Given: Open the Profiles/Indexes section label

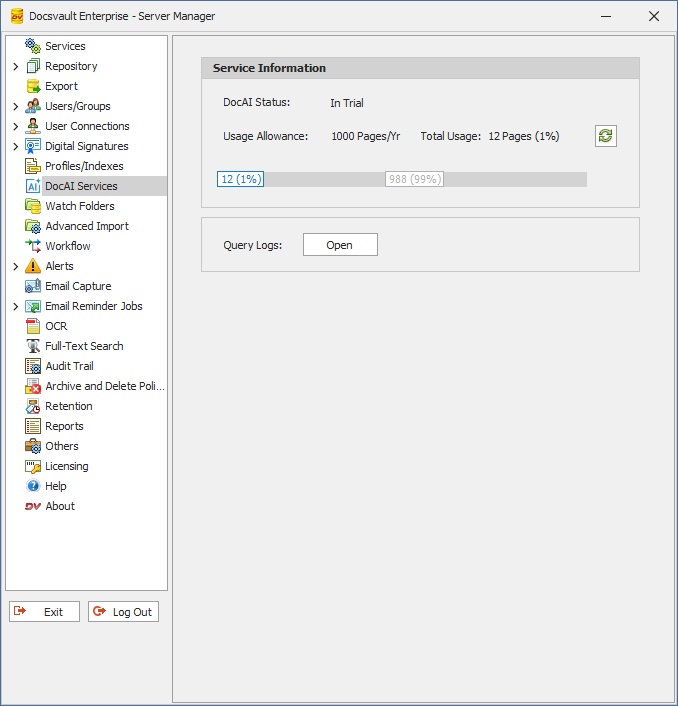Looking at the screenshot, I should [84, 166].
